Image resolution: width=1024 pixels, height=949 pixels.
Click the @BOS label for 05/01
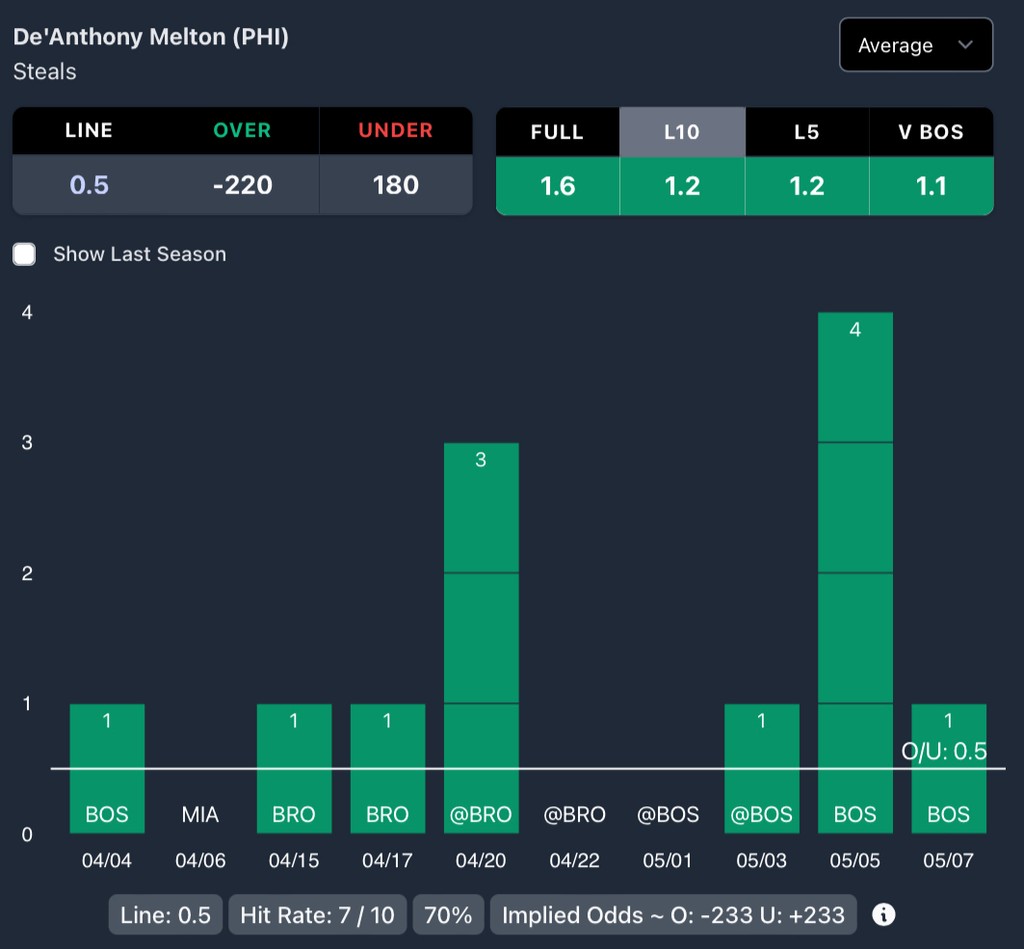[667, 814]
